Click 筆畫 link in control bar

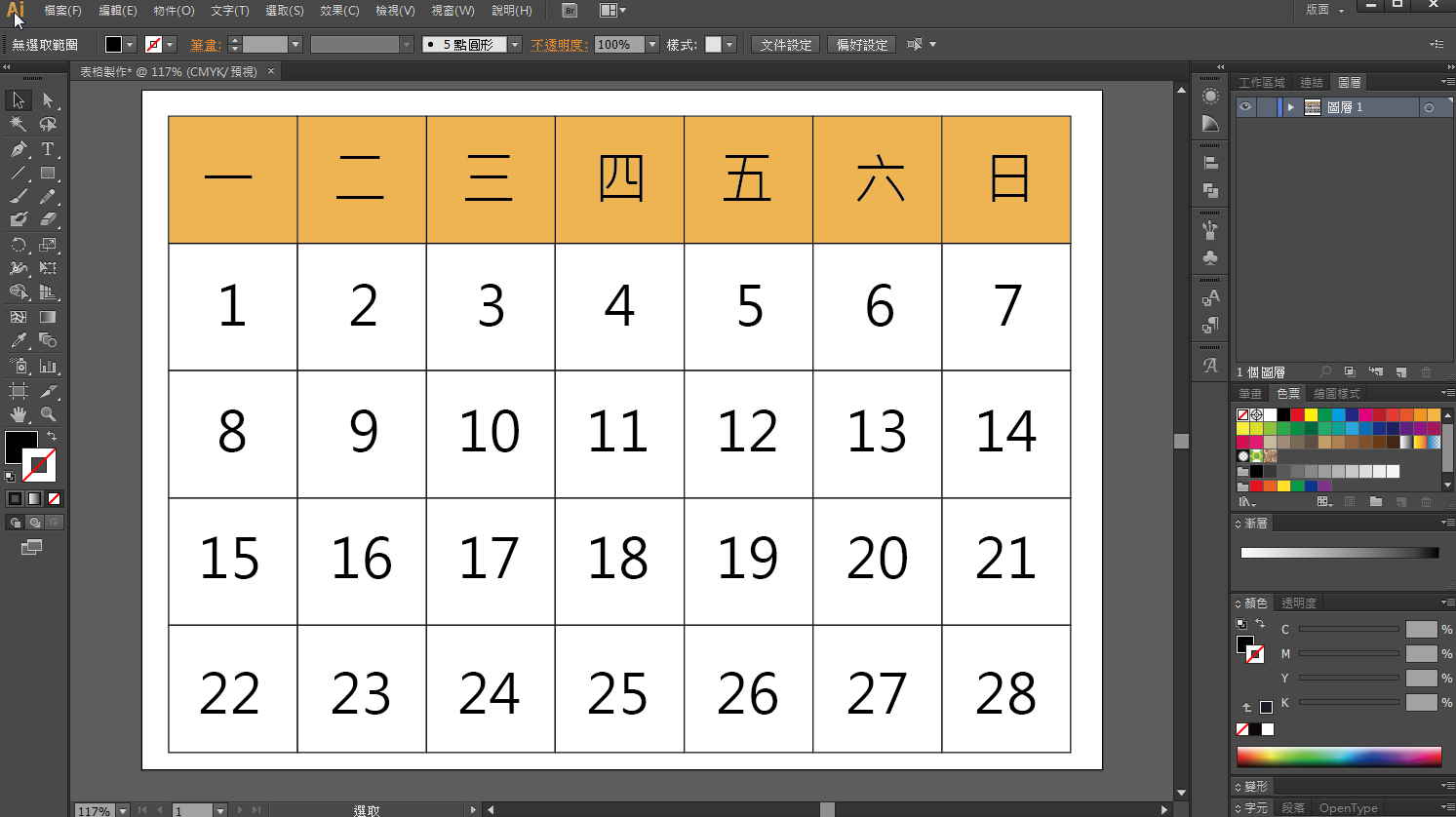[205, 45]
